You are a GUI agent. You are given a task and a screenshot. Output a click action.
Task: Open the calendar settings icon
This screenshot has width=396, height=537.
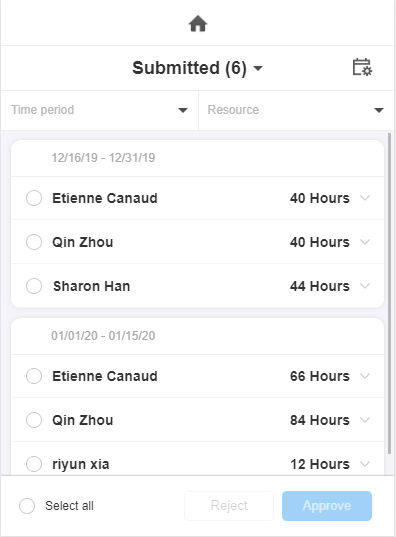click(362, 67)
